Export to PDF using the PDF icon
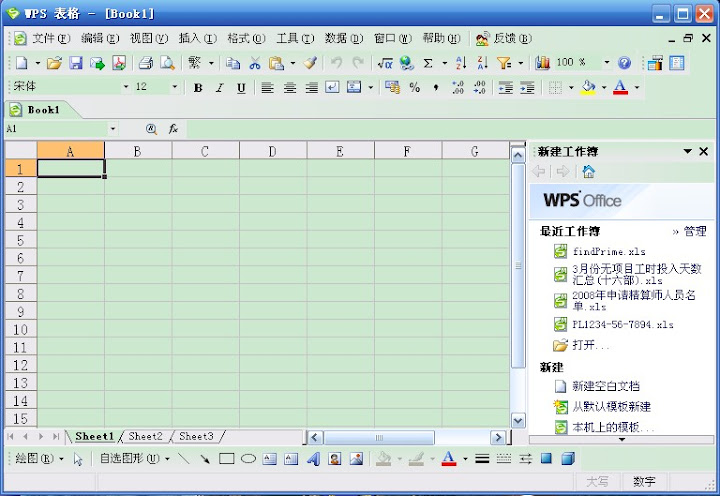The width and height of the screenshot is (720, 496). (x=119, y=63)
